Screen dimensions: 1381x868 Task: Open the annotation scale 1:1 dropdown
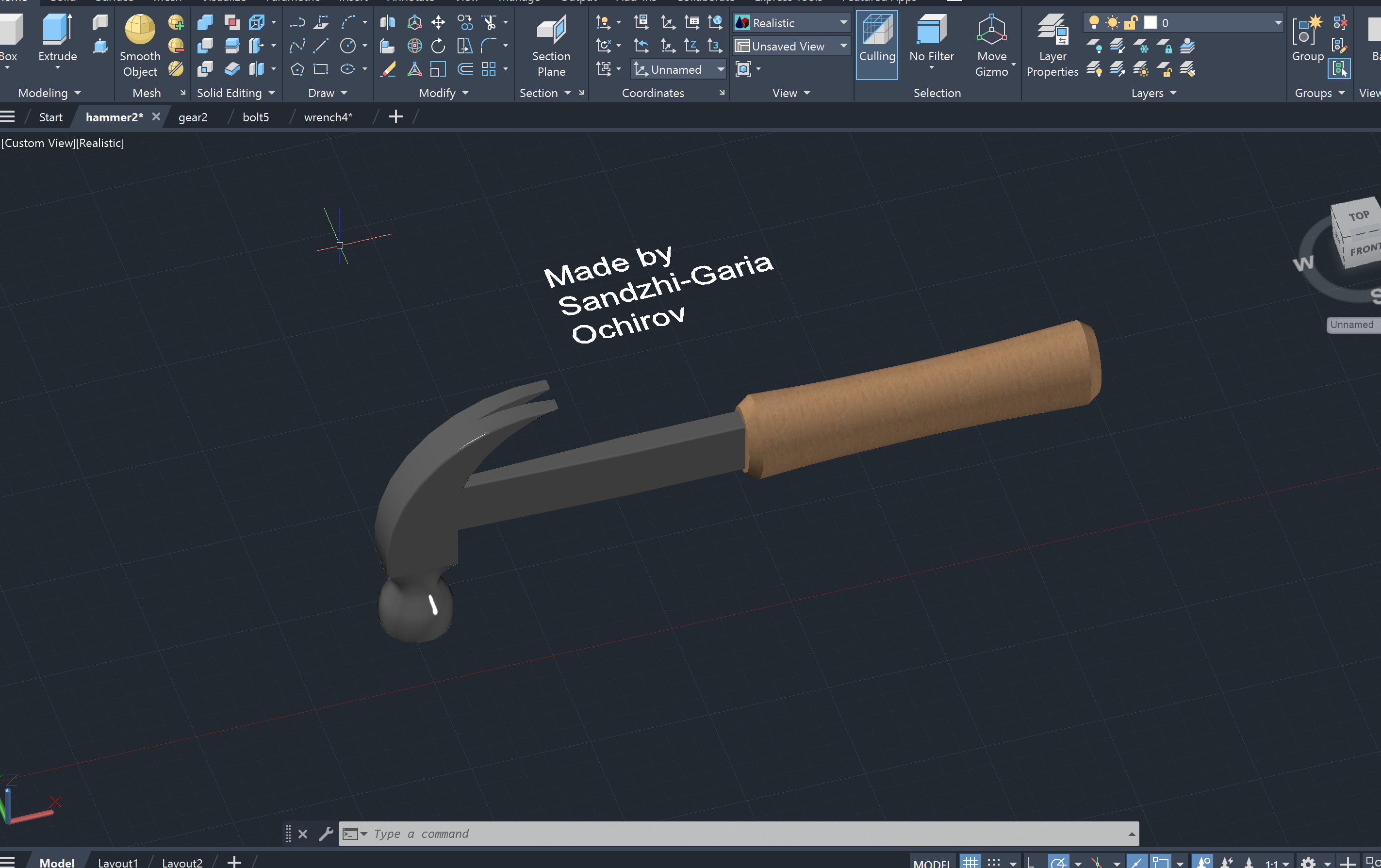(1277, 863)
